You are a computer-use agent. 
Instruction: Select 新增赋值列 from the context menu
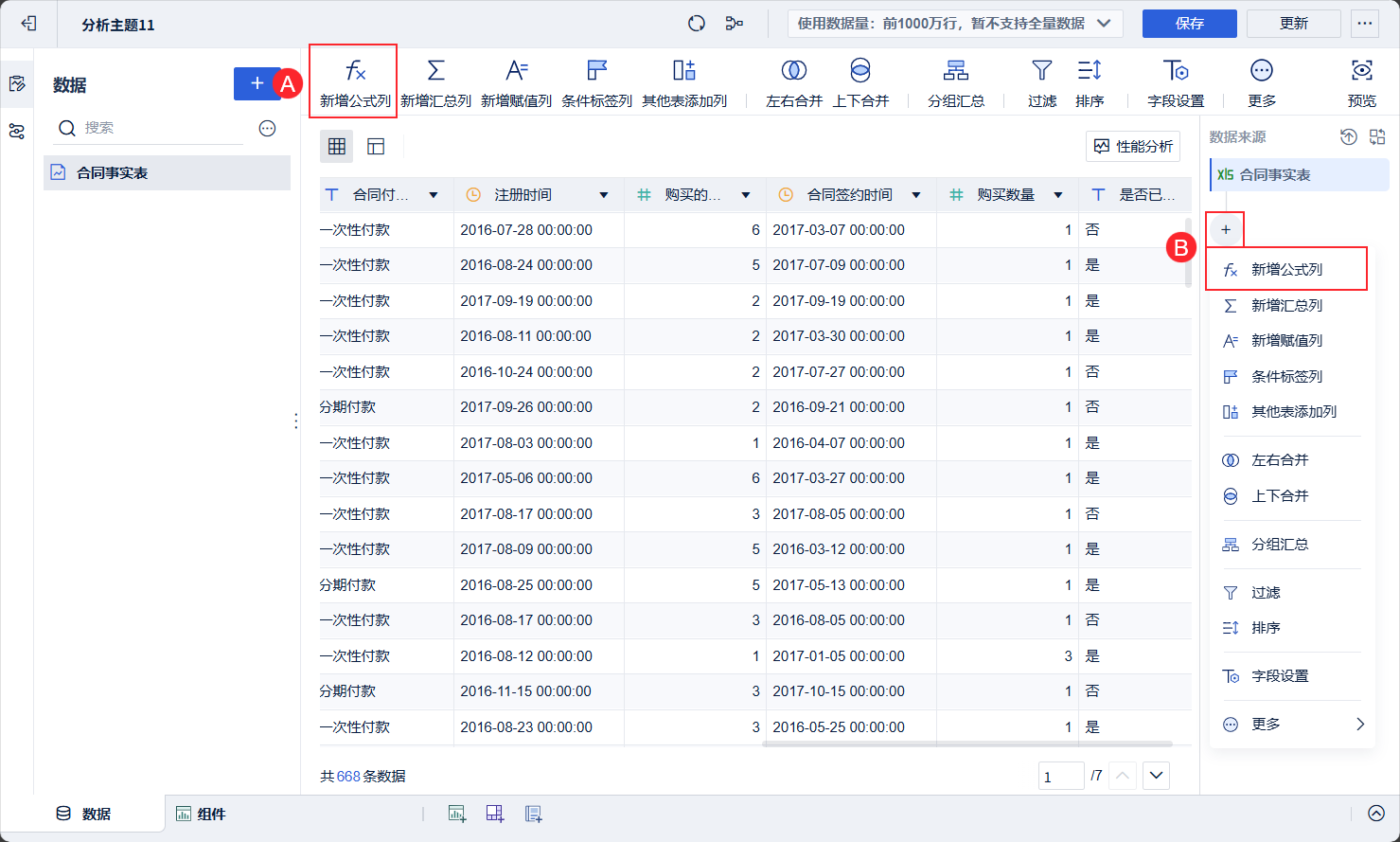point(1285,340)
